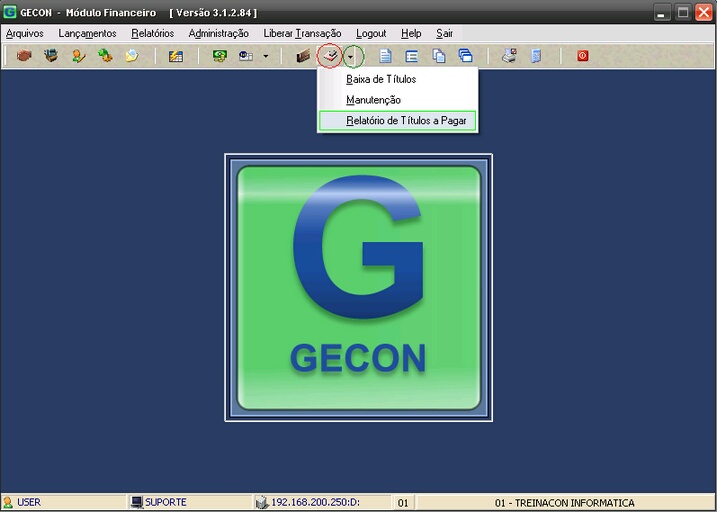Click the single document page icon
The height and width of the screenshot is (512, 717).
tap(385, 56)
